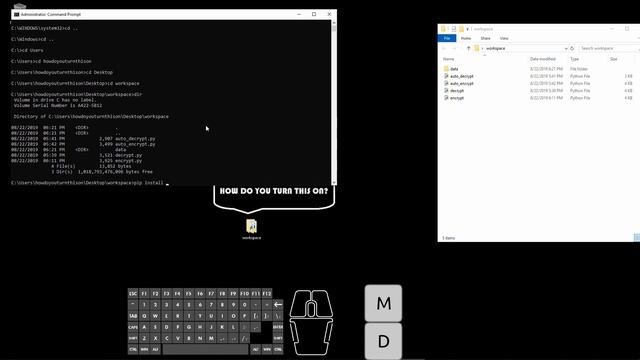Select the auto_decrypt Python file icon
This screenshot has width=640, height=360.
(x=446, y=76)
